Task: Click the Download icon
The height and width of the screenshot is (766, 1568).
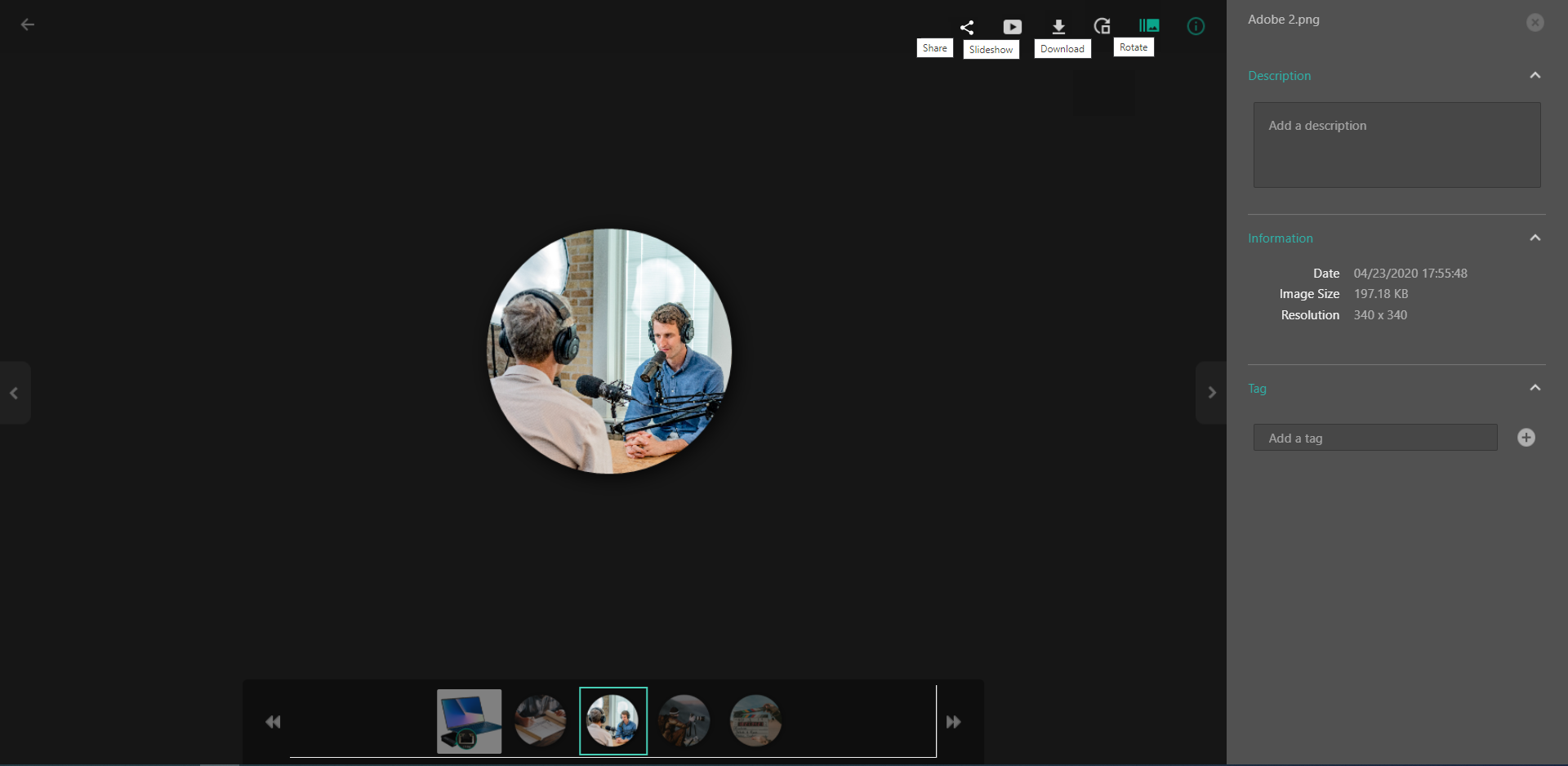Action: click(x=1058, y=27)
